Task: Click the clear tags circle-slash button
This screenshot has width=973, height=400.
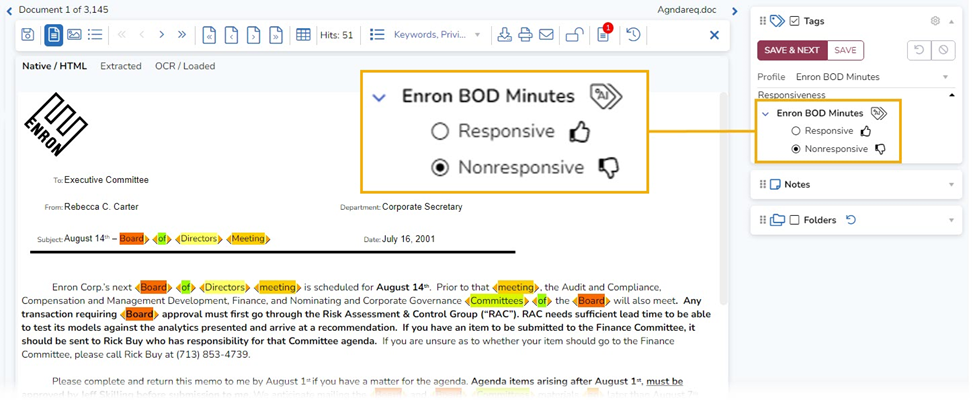Action: [943, 50]
